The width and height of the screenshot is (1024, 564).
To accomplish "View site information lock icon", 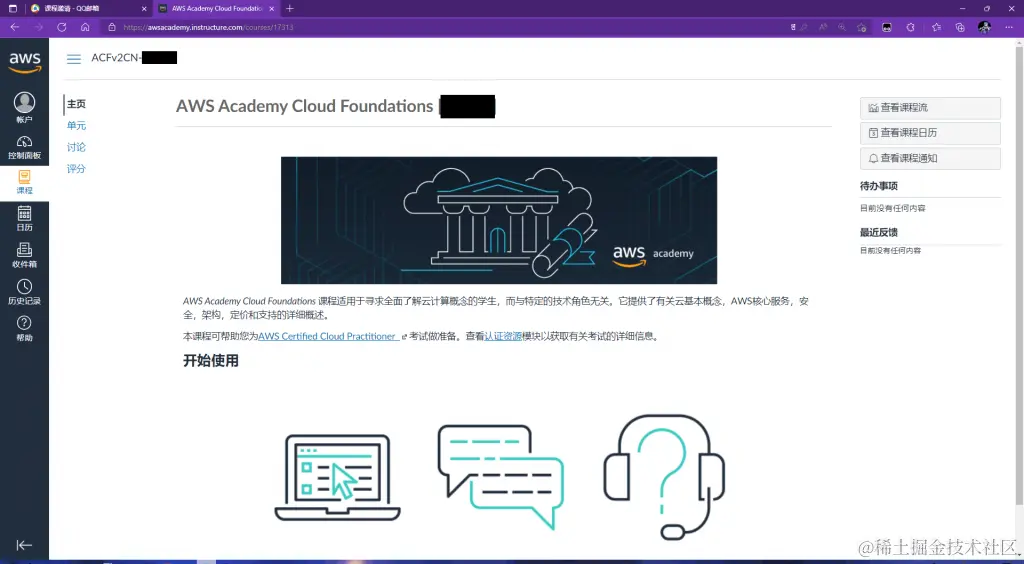I will pyautogui.click(x=112, y=27).
